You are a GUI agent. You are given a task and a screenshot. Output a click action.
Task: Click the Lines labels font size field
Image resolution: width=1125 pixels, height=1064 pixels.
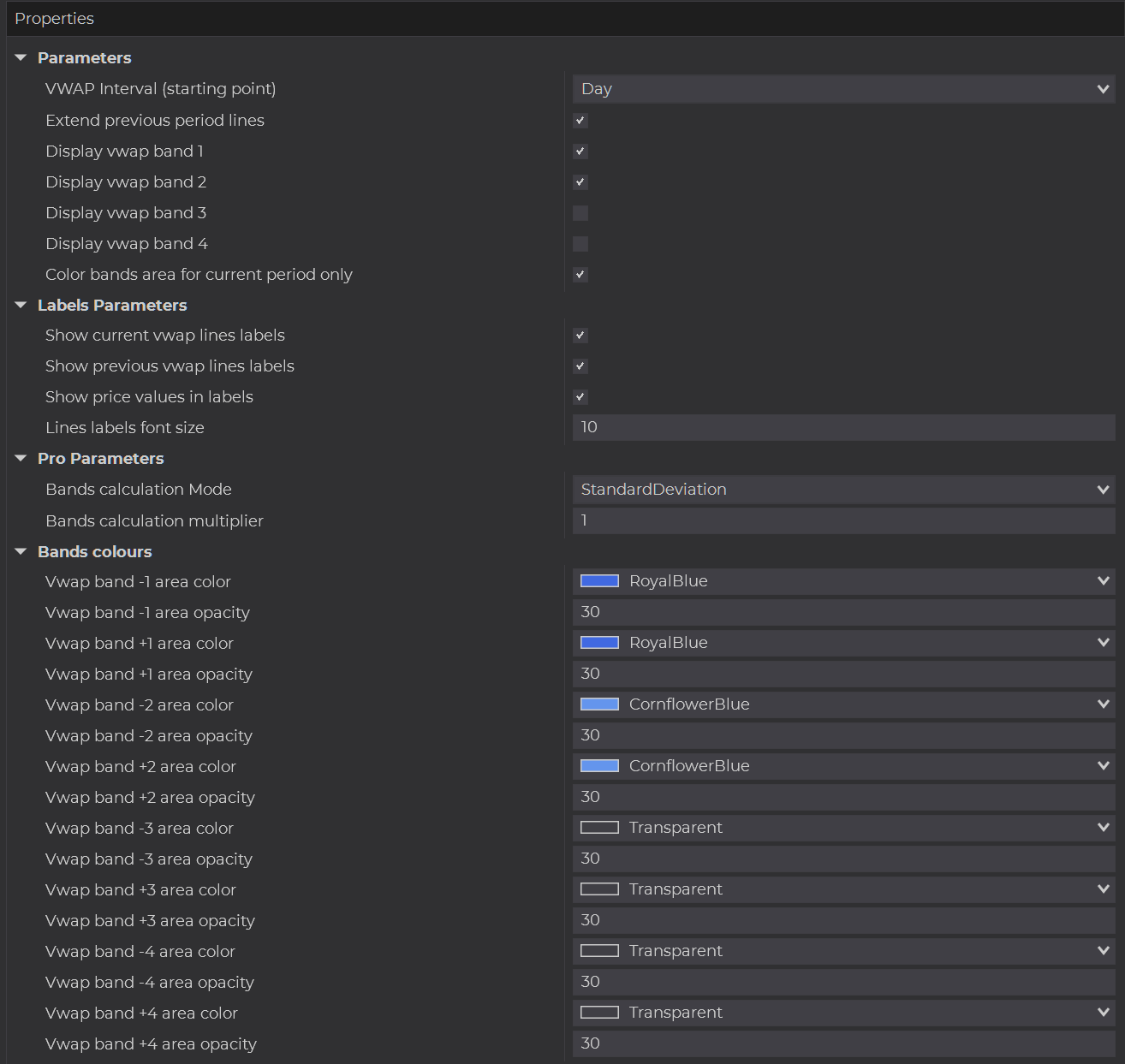[842, 428]
